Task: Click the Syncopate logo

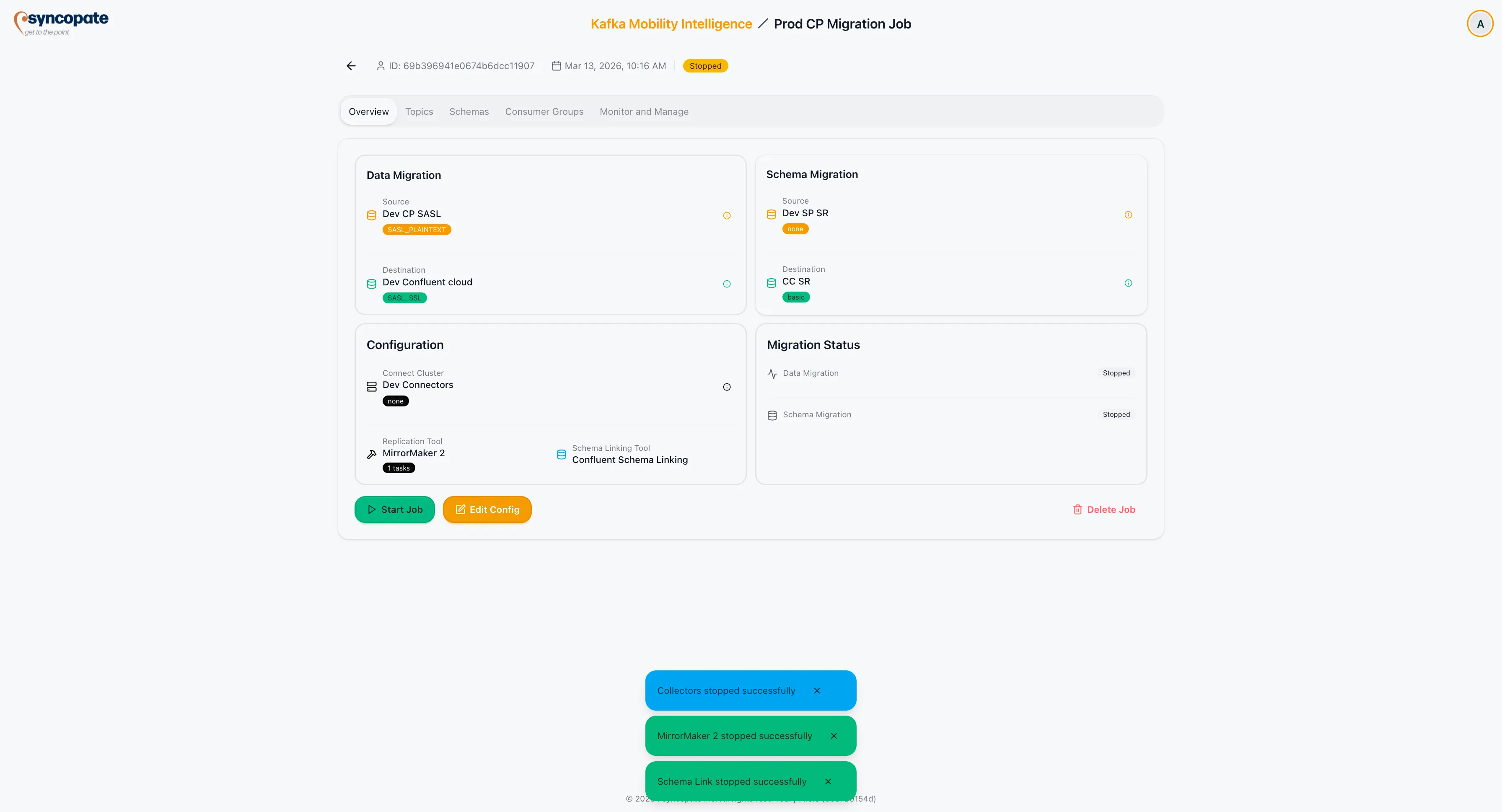Action: click(61, 23)
